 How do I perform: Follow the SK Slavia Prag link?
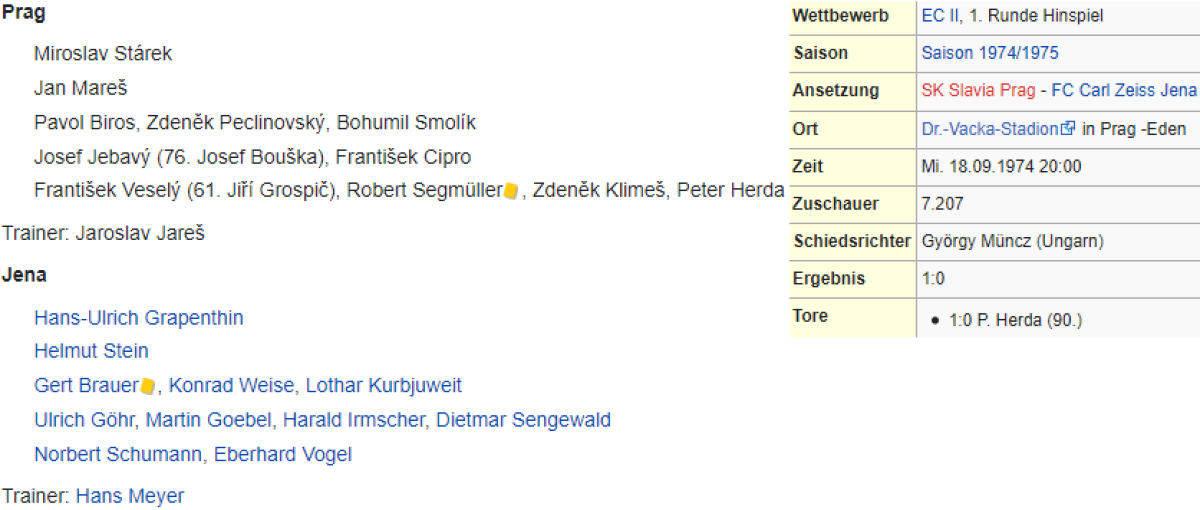[x=978, y=90]
